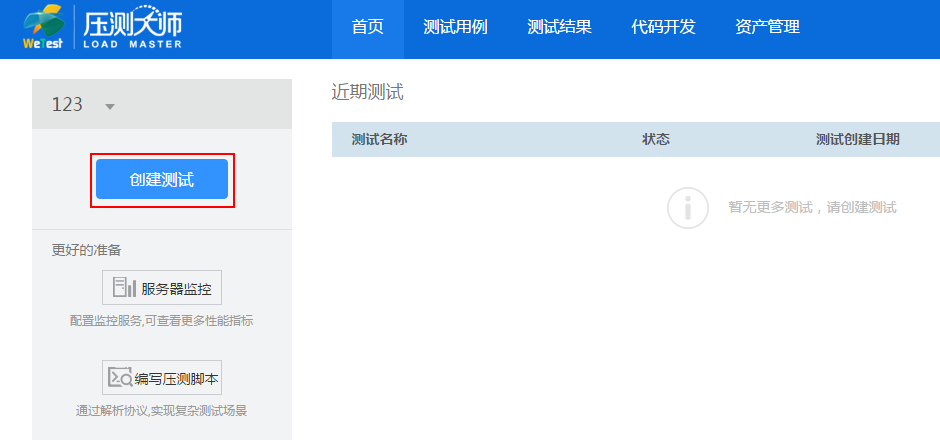Click the 通过解析协议,实现复杂测试场景 description

point(161,411)
